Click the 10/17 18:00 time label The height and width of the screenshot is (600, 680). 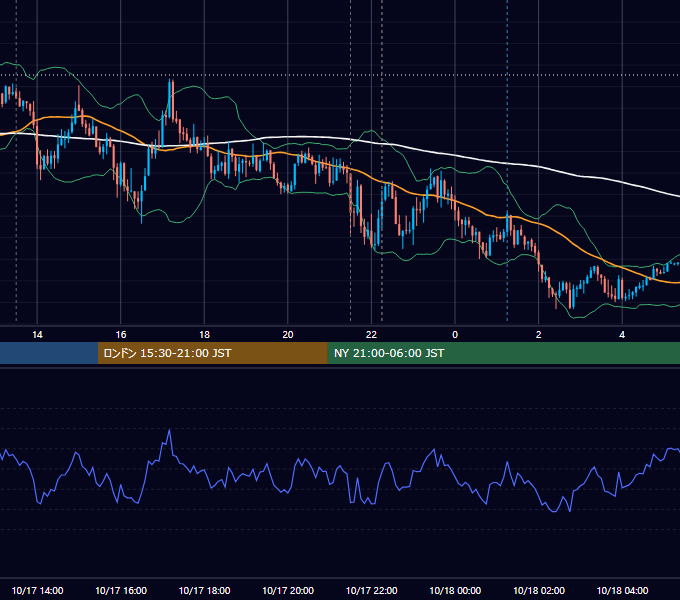coord(204,590)
